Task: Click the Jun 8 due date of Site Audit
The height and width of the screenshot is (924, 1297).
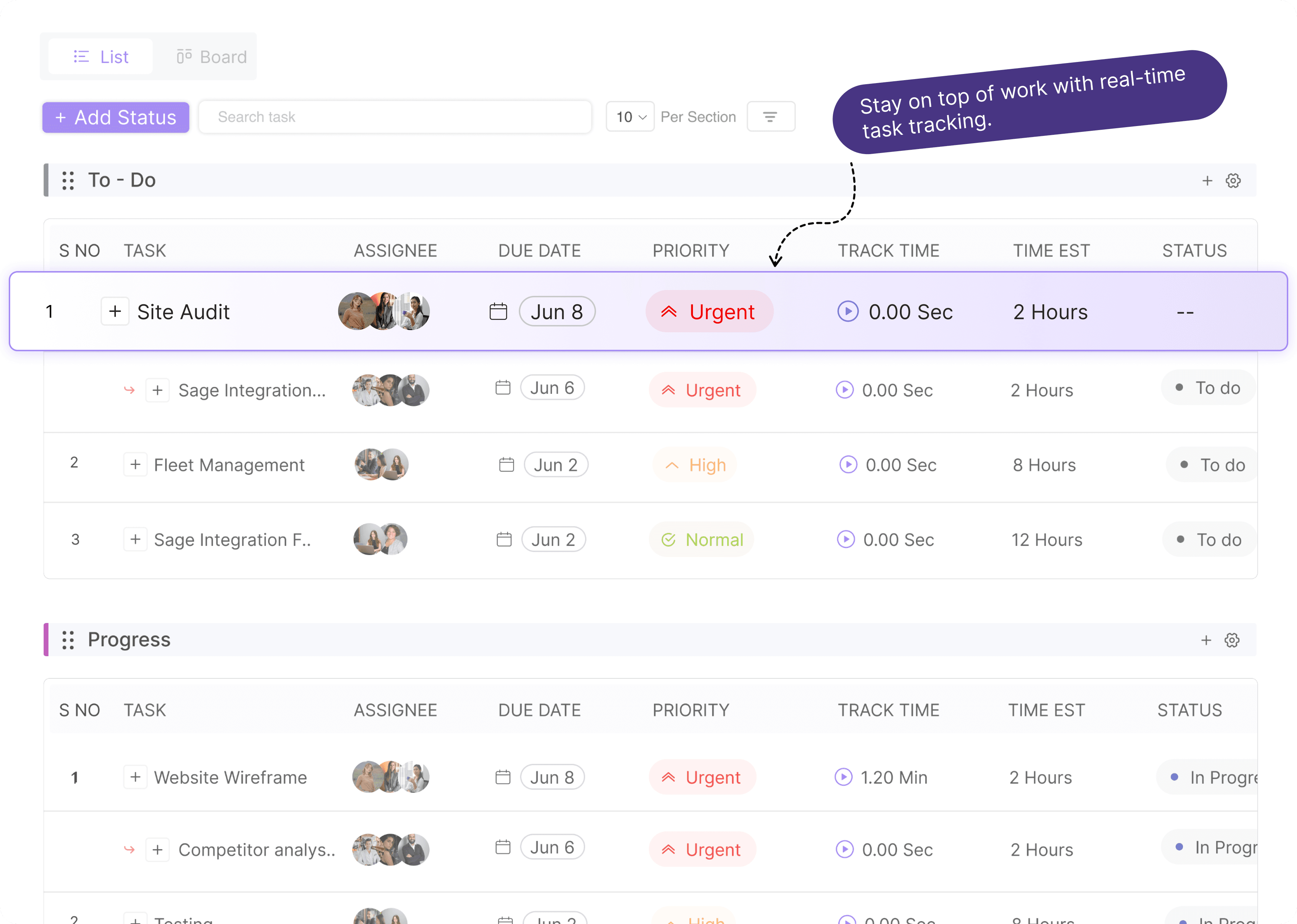Action: coord(557,311)
